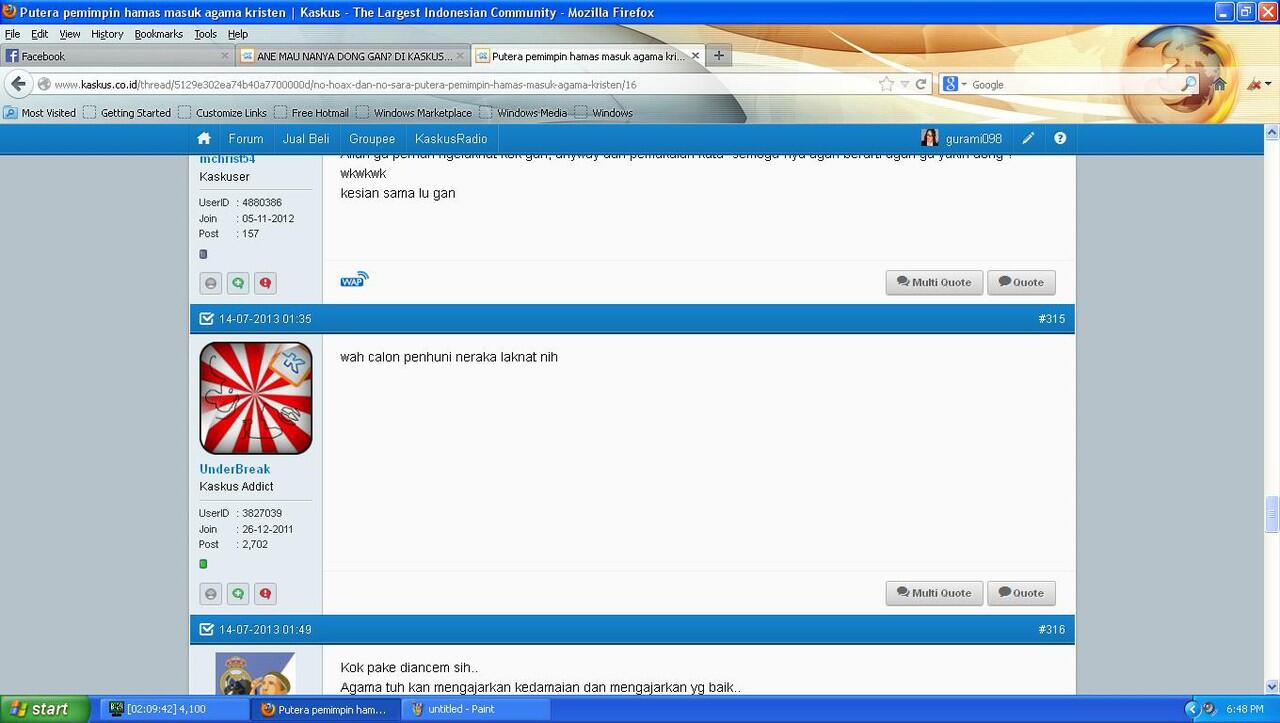Viewport: 1280px width, 723px height.
Task: Open the search engine dropdown next to Google icon
Action: pos(964,84)
